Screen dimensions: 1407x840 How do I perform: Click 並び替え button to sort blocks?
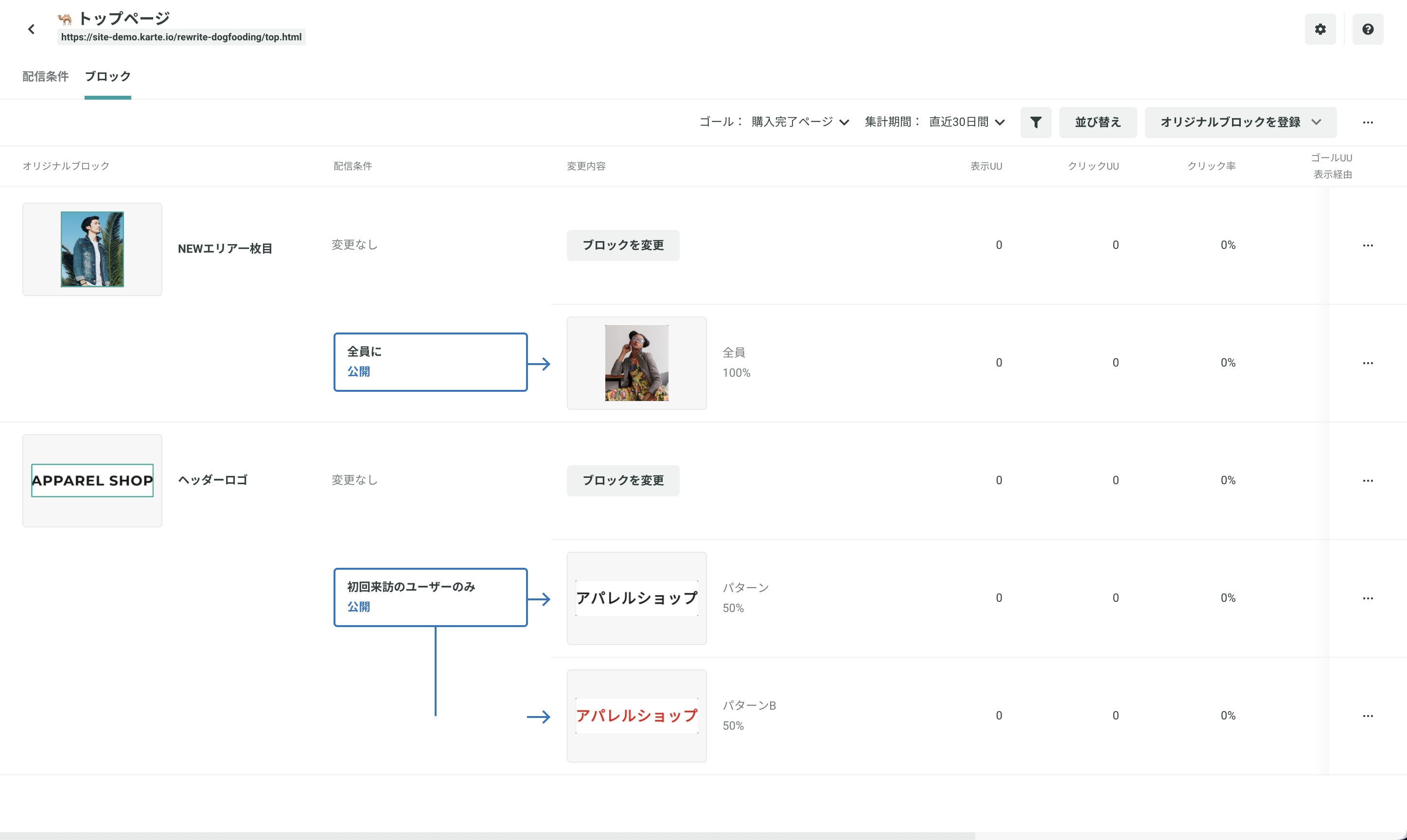click(1096, 121)
